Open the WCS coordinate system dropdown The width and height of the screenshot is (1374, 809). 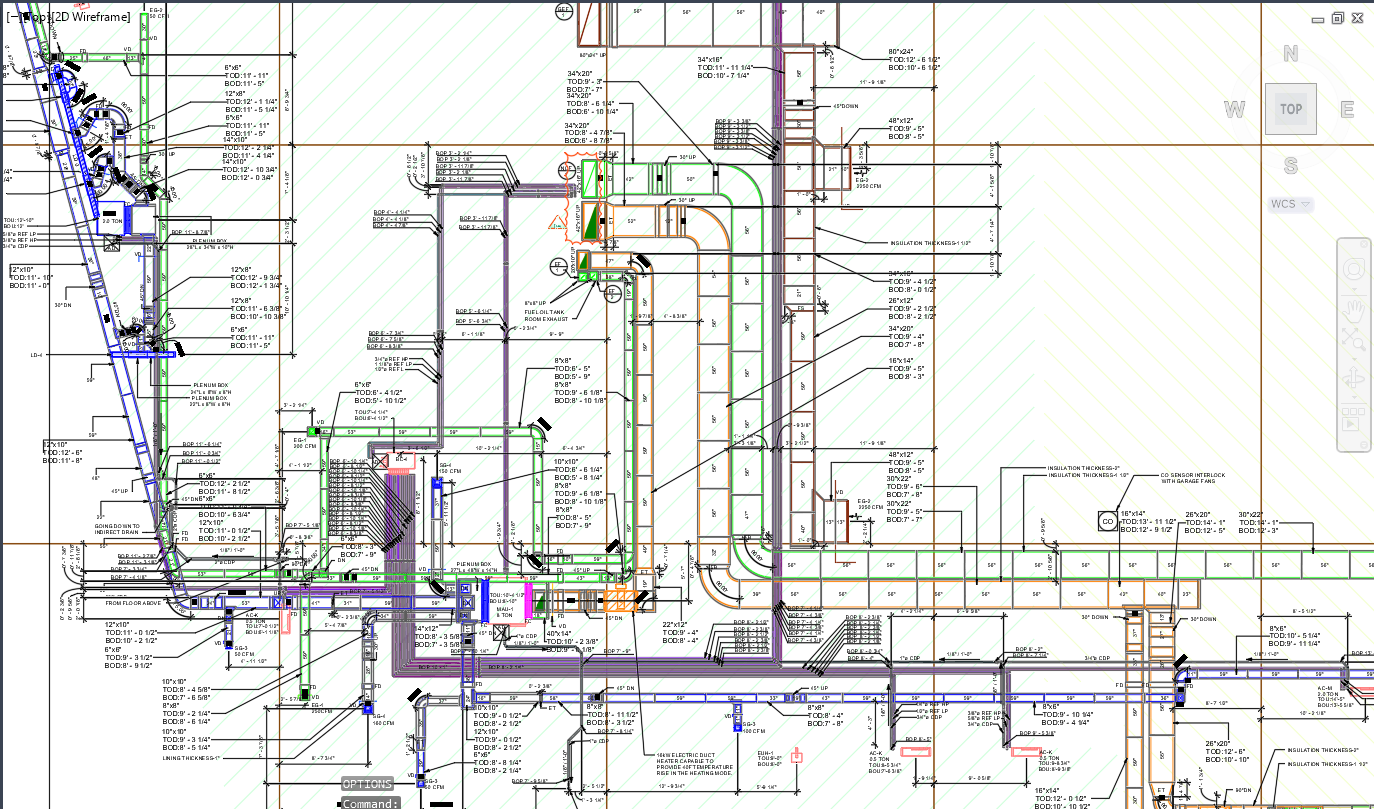click(x=1291, y=204)
